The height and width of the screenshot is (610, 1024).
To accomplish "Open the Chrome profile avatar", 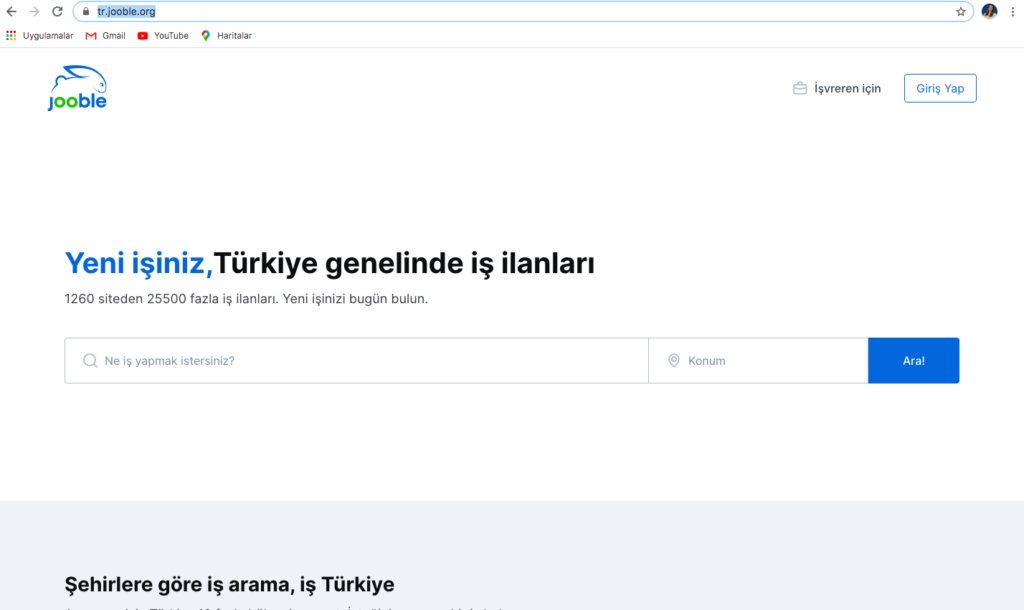I will (x=989, y=12).
